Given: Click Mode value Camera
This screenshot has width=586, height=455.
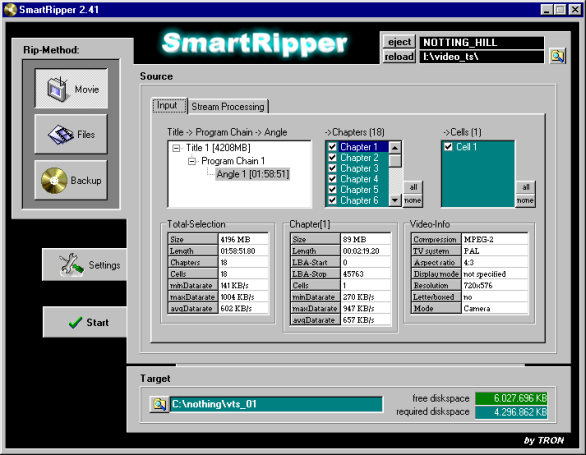Looking at the screenshot, I should (x=495, y=308).
